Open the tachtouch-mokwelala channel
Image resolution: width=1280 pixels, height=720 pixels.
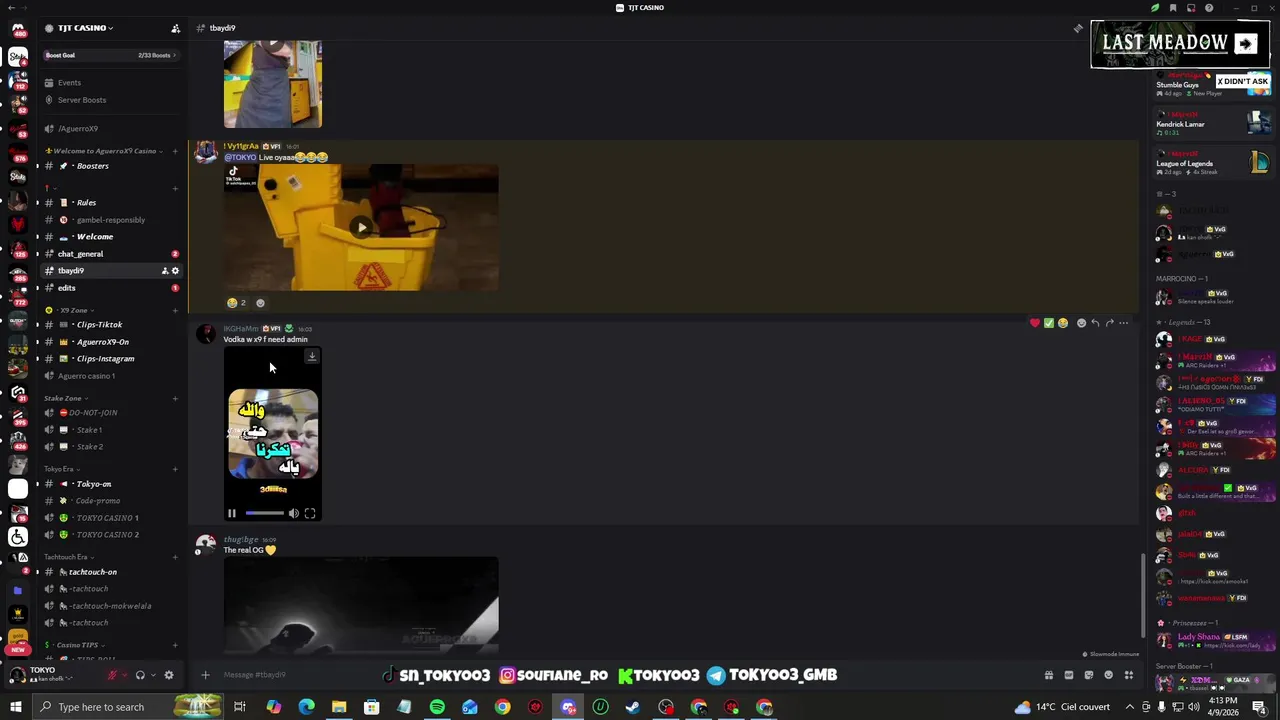coord(110,606)
